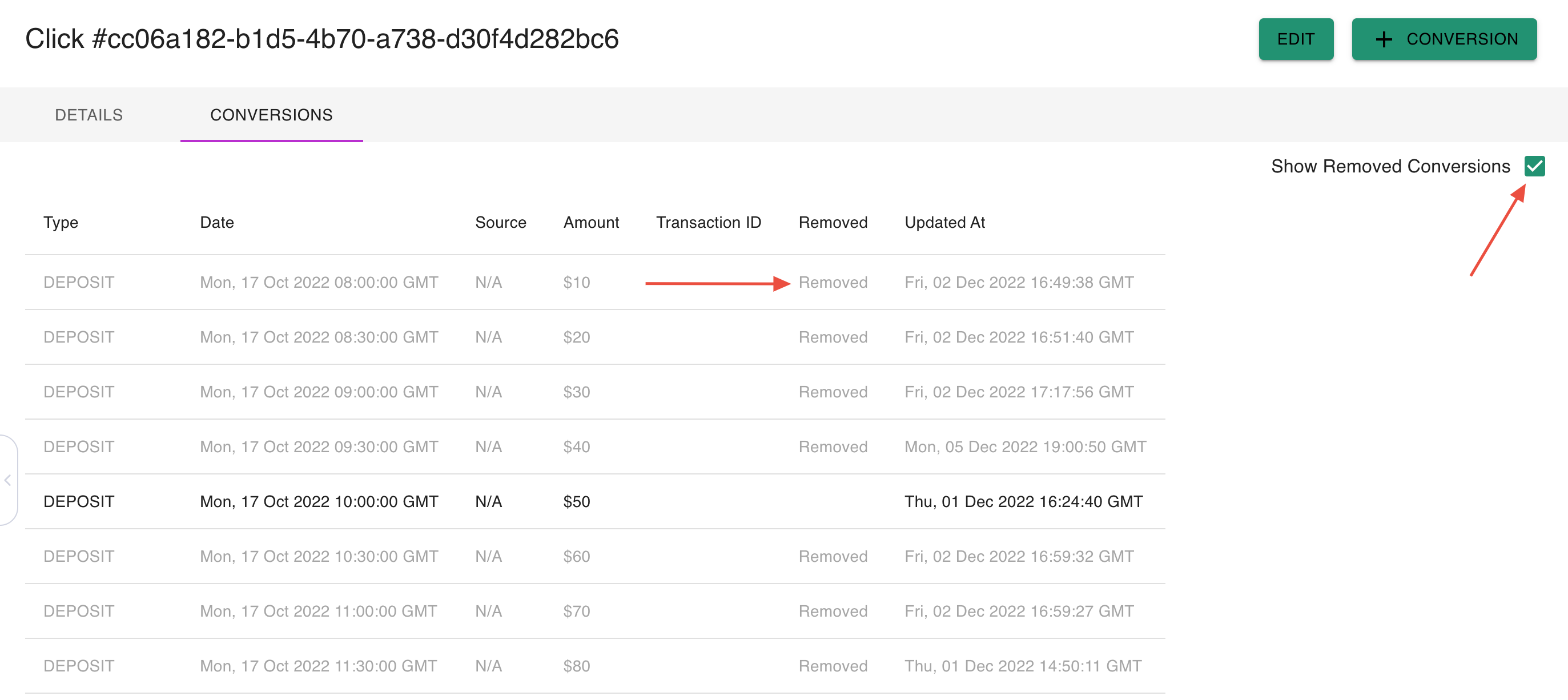Image resolution: width=1568 pixels, height=700 pixels.
Task: Click Removed status of $20 deposit
Action: (x=832, y=337)
